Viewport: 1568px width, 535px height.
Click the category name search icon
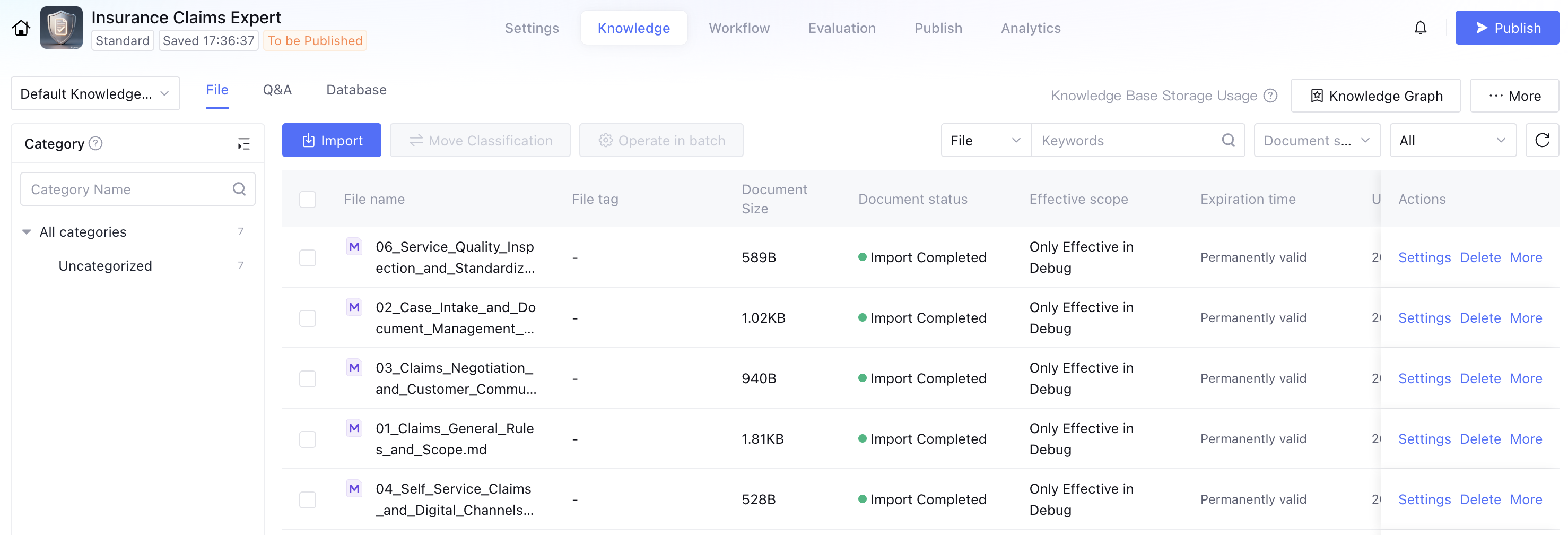click(x=239, y=189)
